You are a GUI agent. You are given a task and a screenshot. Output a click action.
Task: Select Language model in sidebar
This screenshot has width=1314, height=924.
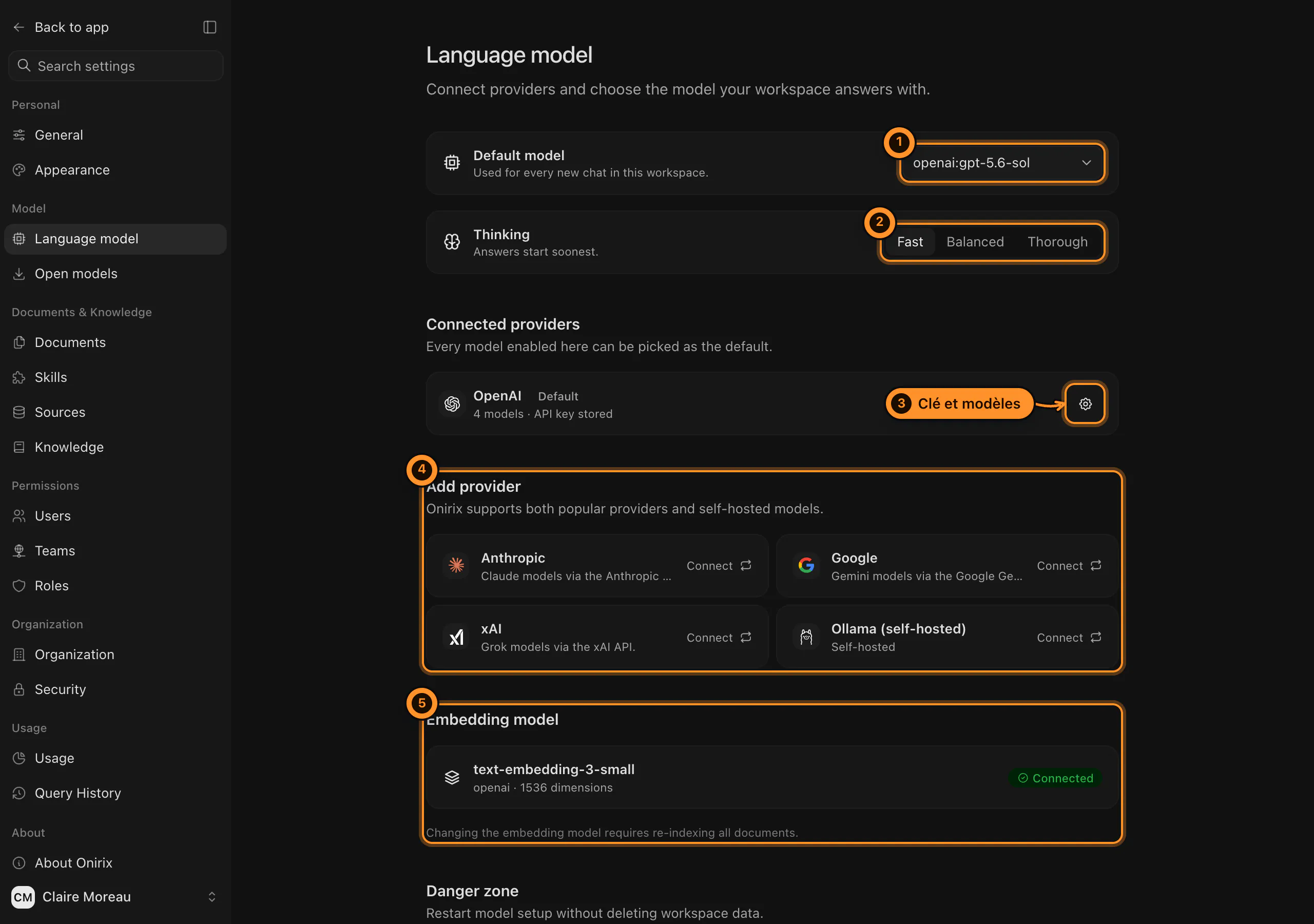click(x=115, y=239)
